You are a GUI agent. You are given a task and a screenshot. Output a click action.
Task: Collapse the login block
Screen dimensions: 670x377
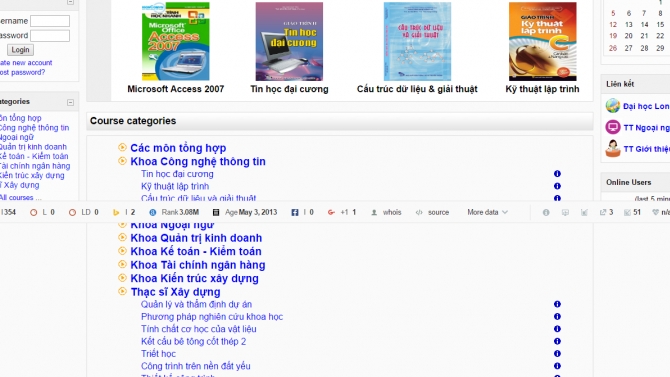click(x=71, y=2)
